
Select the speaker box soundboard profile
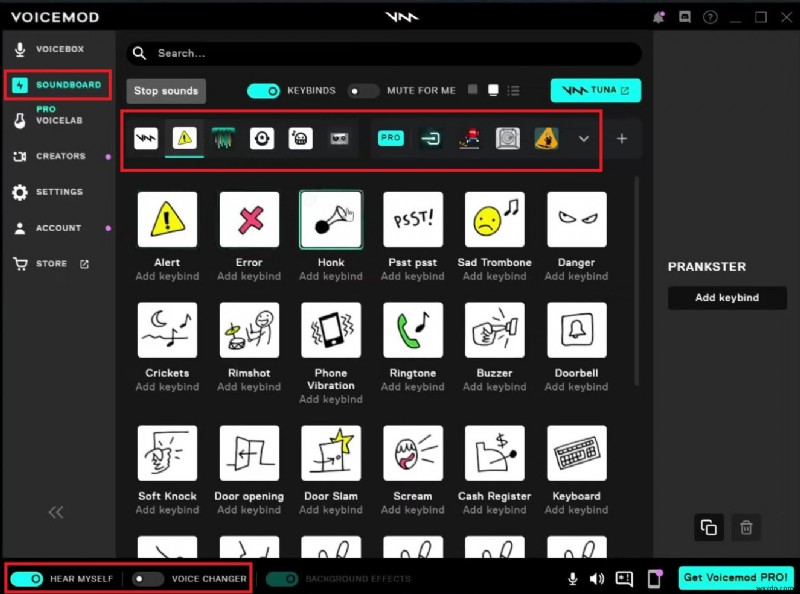508,138
